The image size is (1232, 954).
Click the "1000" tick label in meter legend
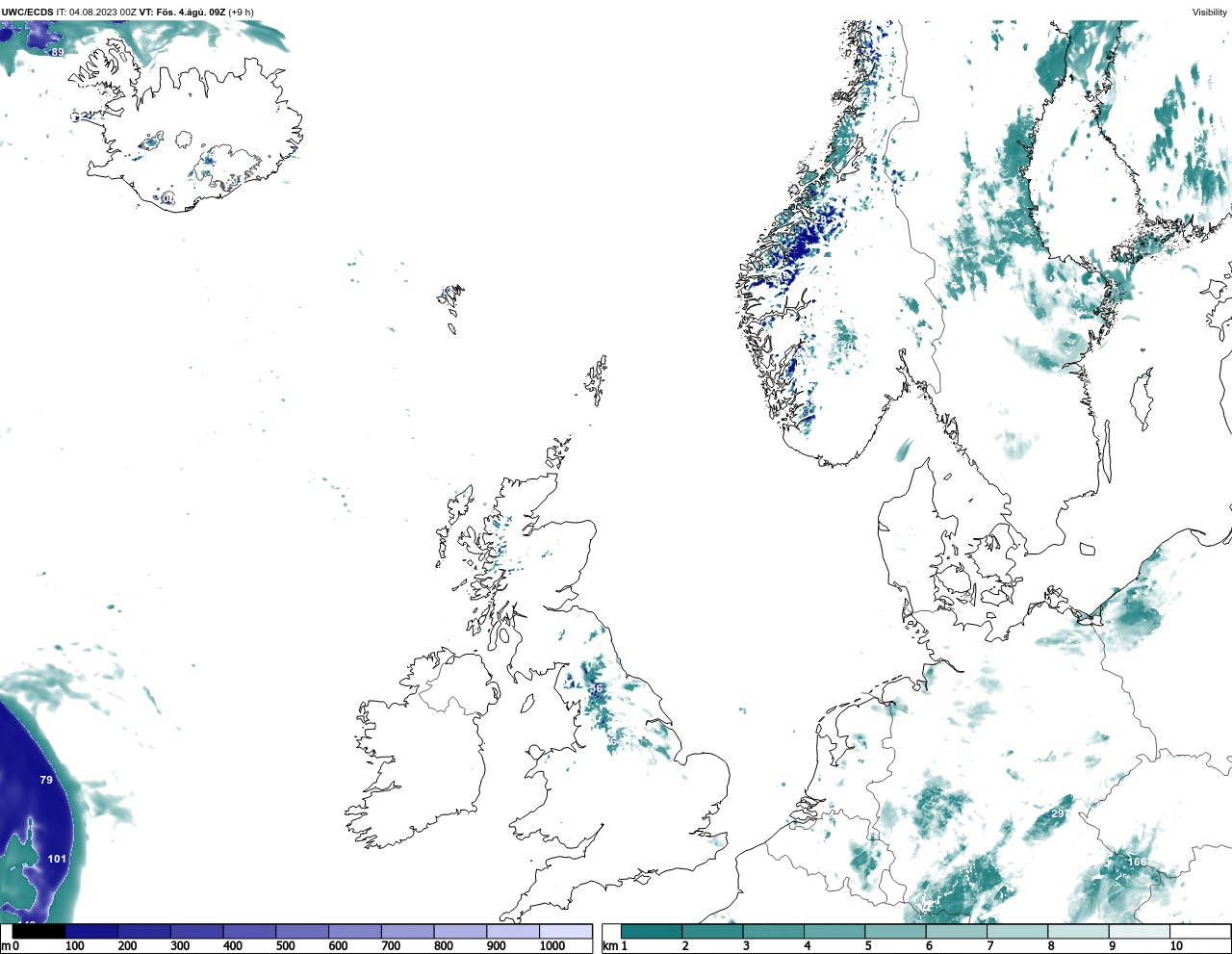pos(552,946)
